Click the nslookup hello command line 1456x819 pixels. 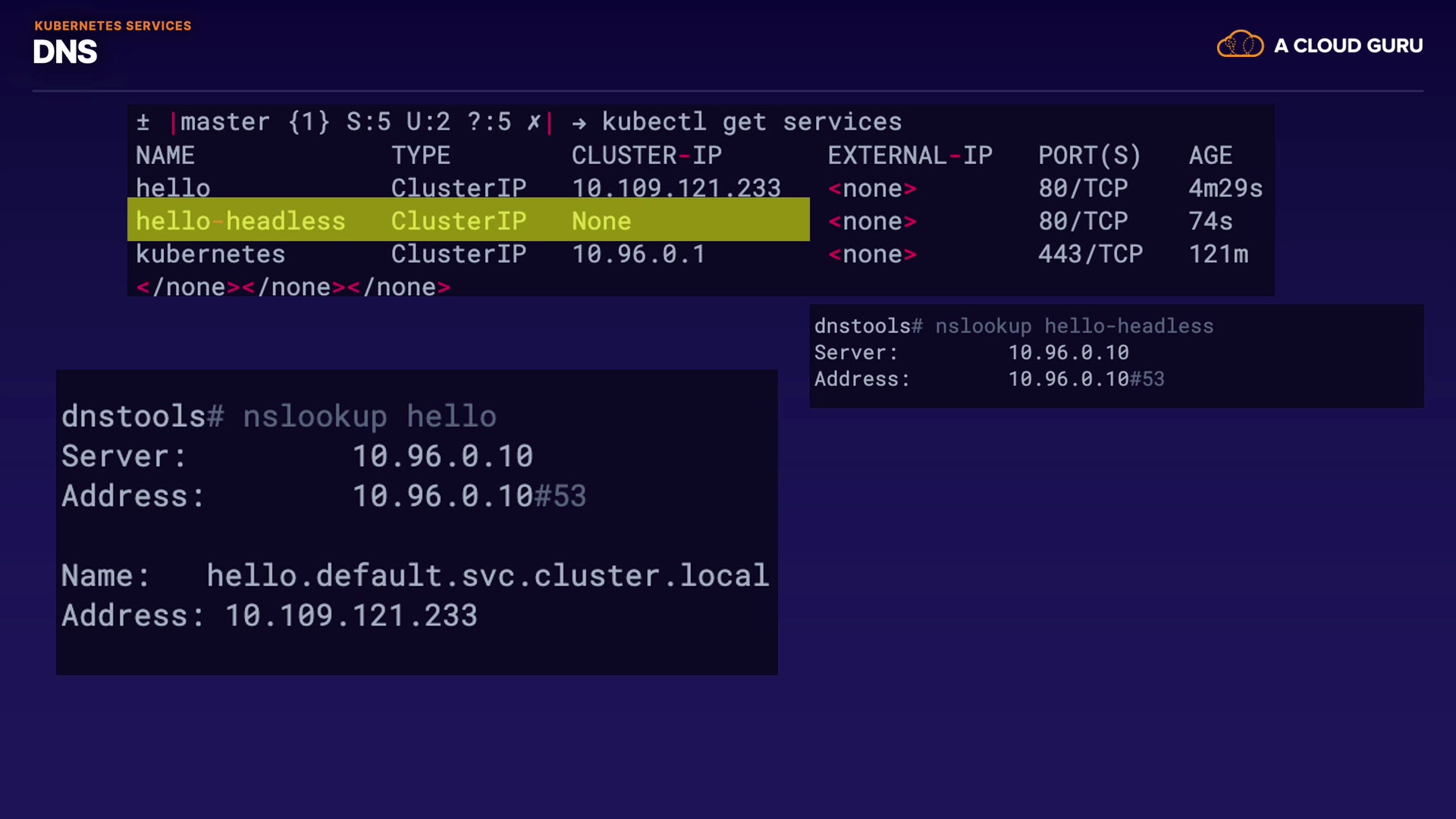(369, 416)
